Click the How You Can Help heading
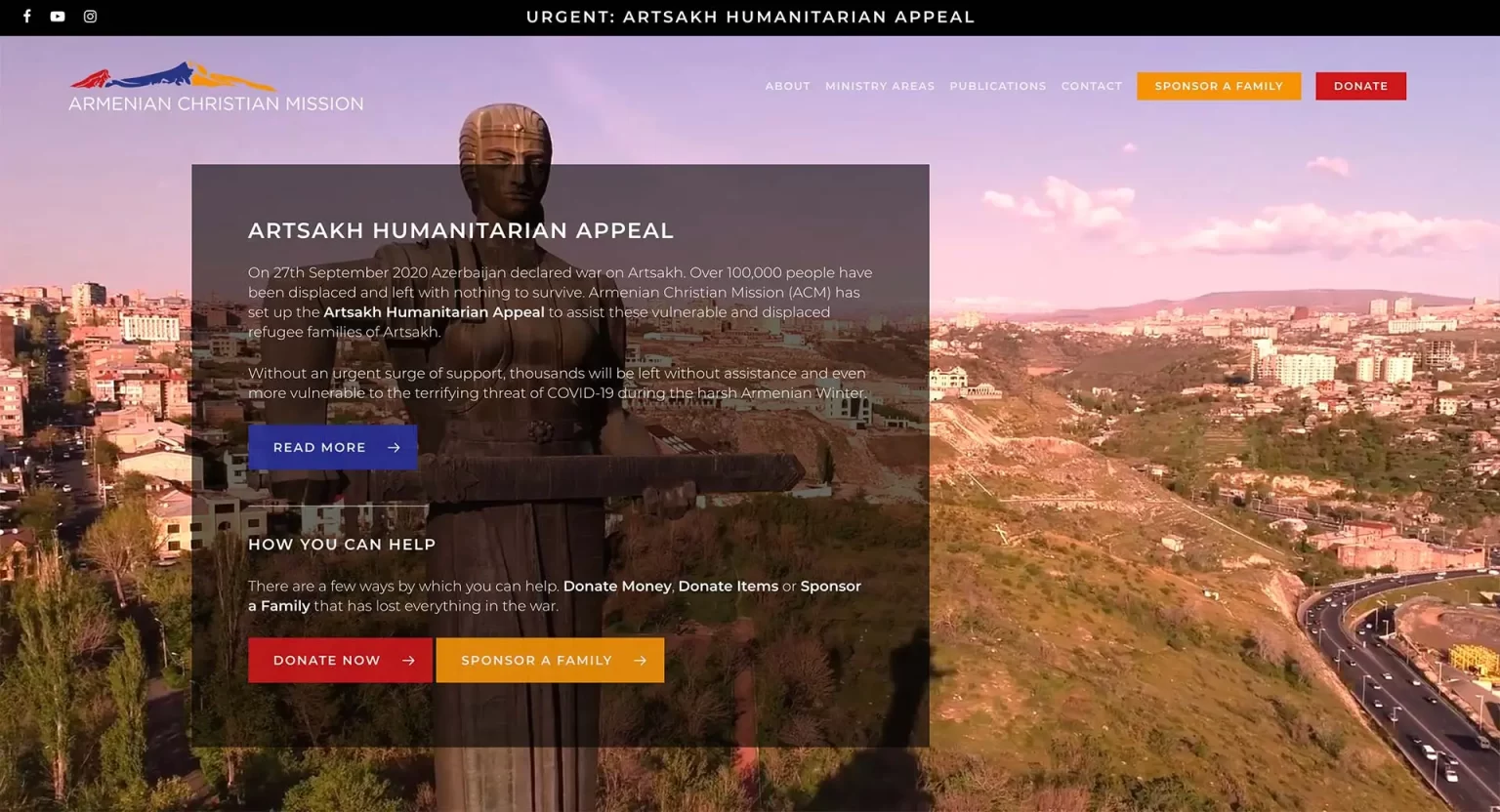 342,545
